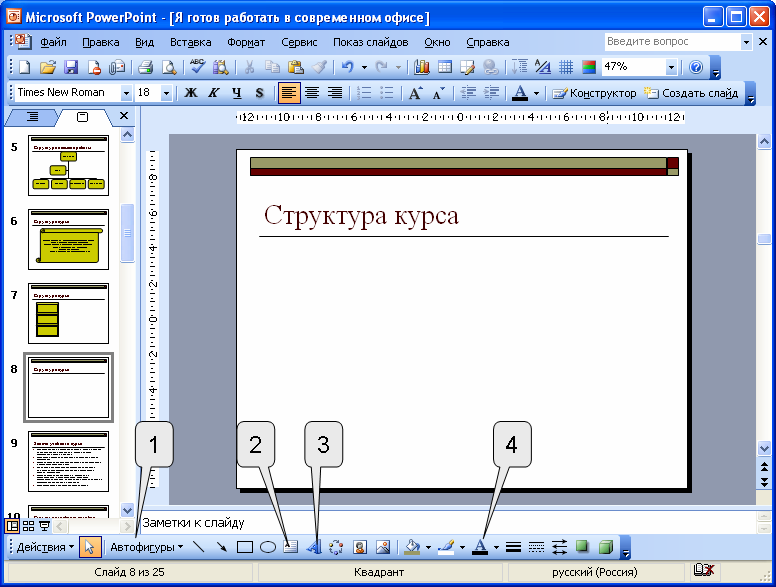Open the Действия drawing menu
776x587 pixels.
(45, 547)
